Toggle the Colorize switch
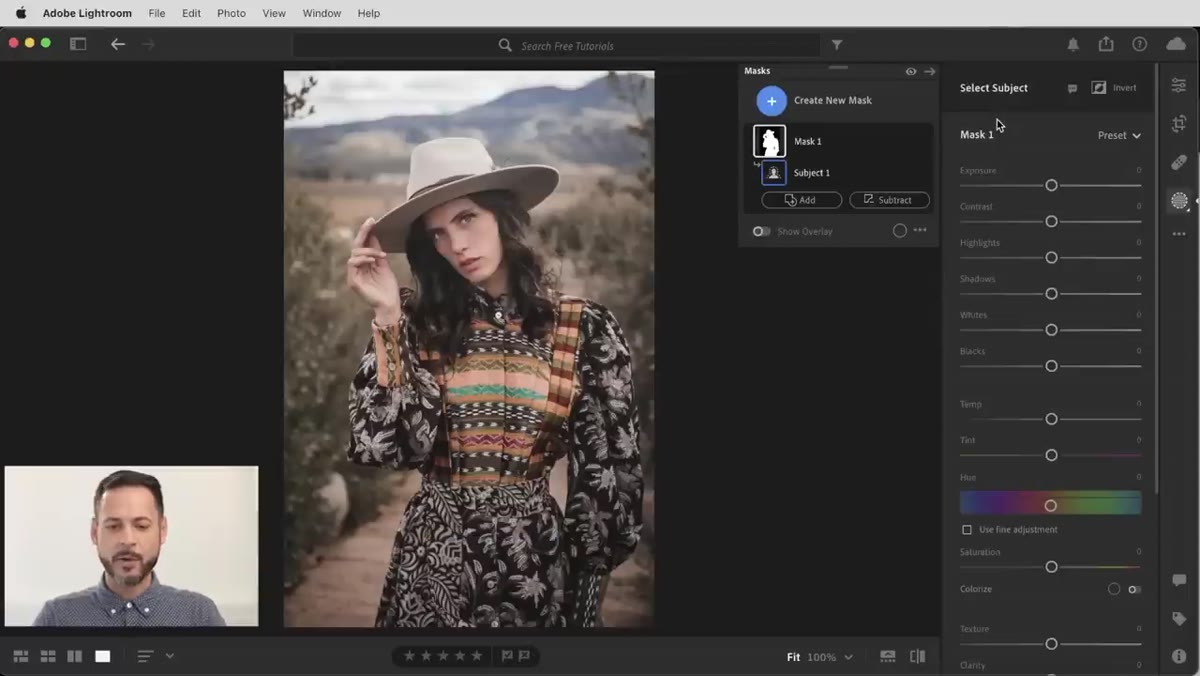The width and height of the screenshot is (1200, 676). point(1134,589)
